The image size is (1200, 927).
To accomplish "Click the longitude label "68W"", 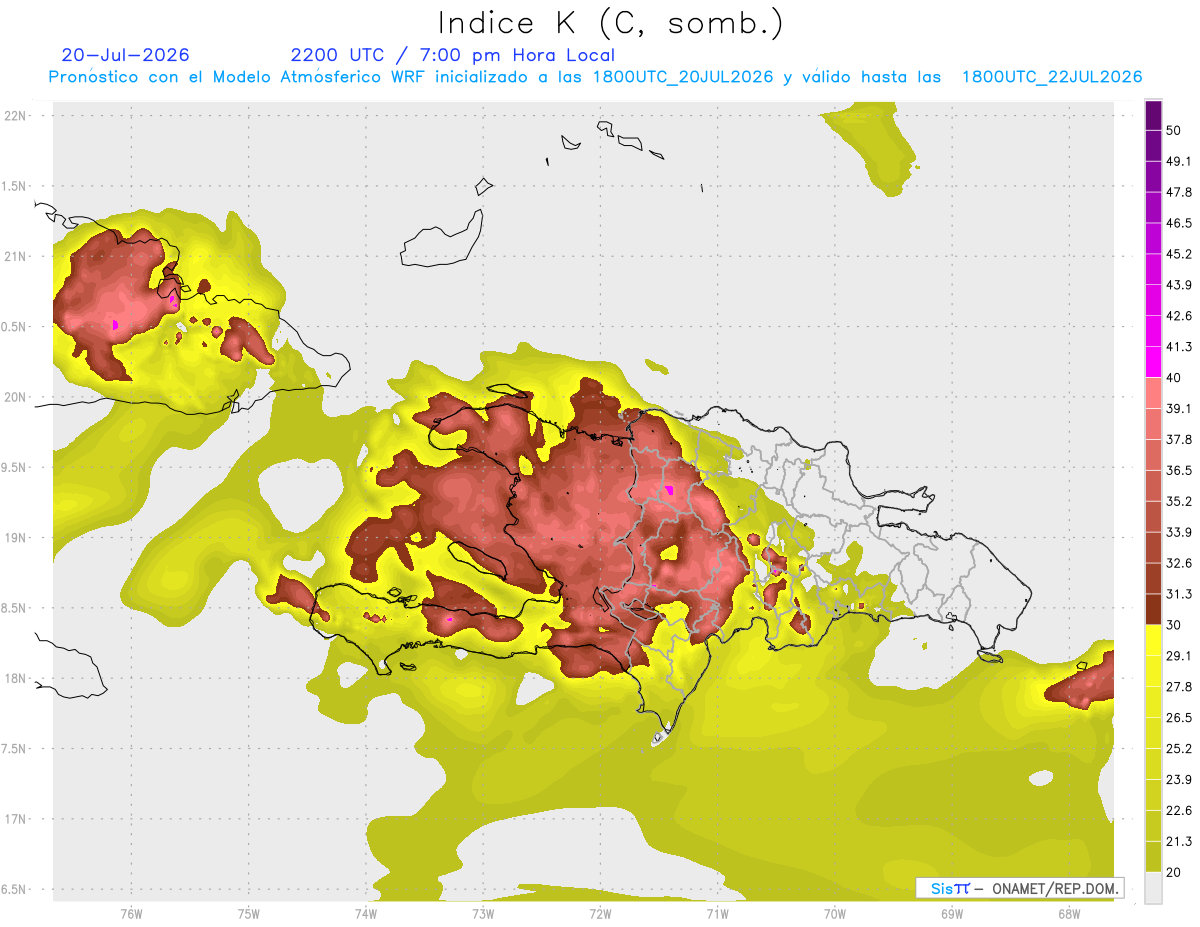I will coord(1068,914).
